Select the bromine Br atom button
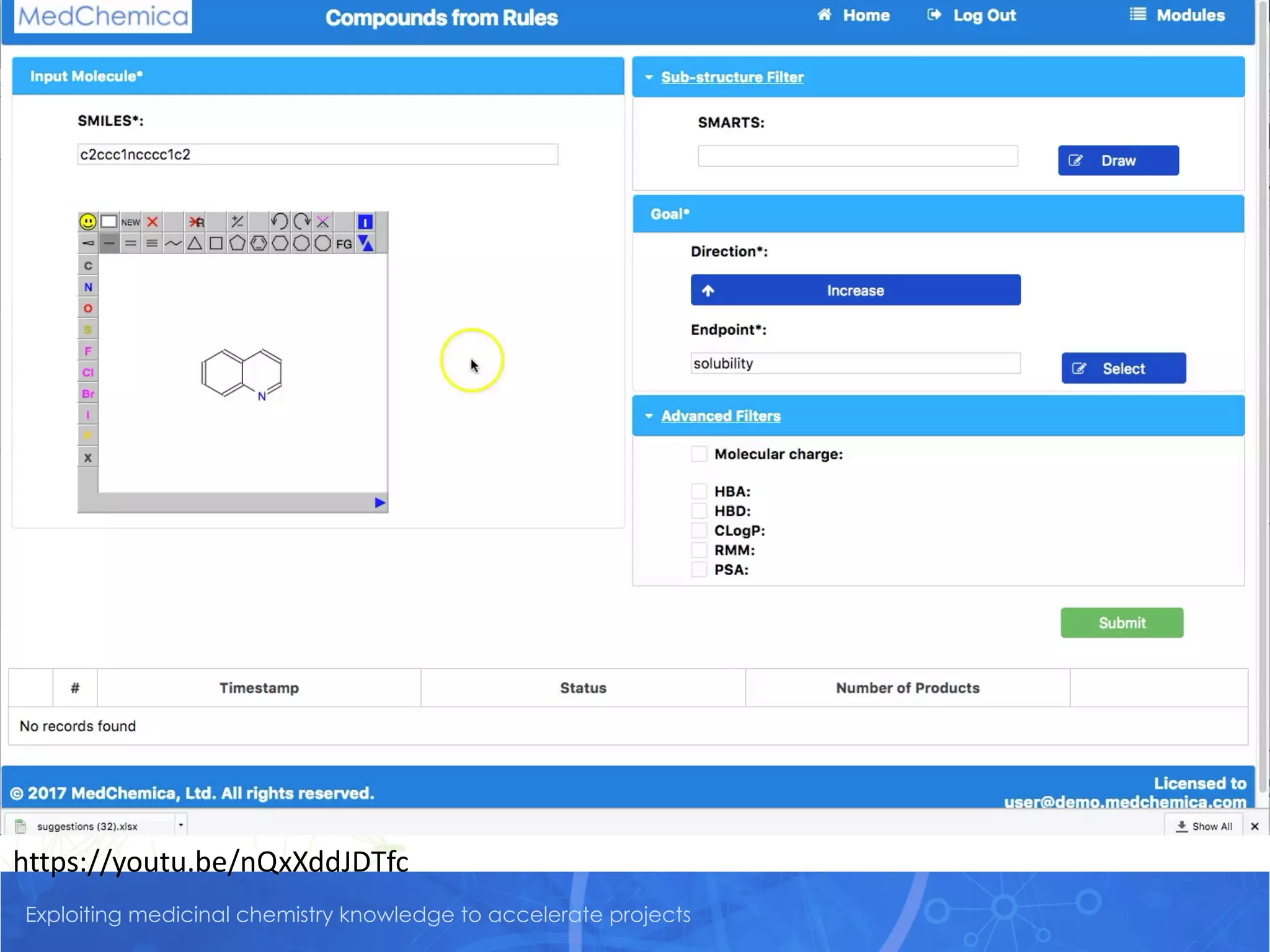Viewport: 1270px width, 952px height. click(88, 394)
